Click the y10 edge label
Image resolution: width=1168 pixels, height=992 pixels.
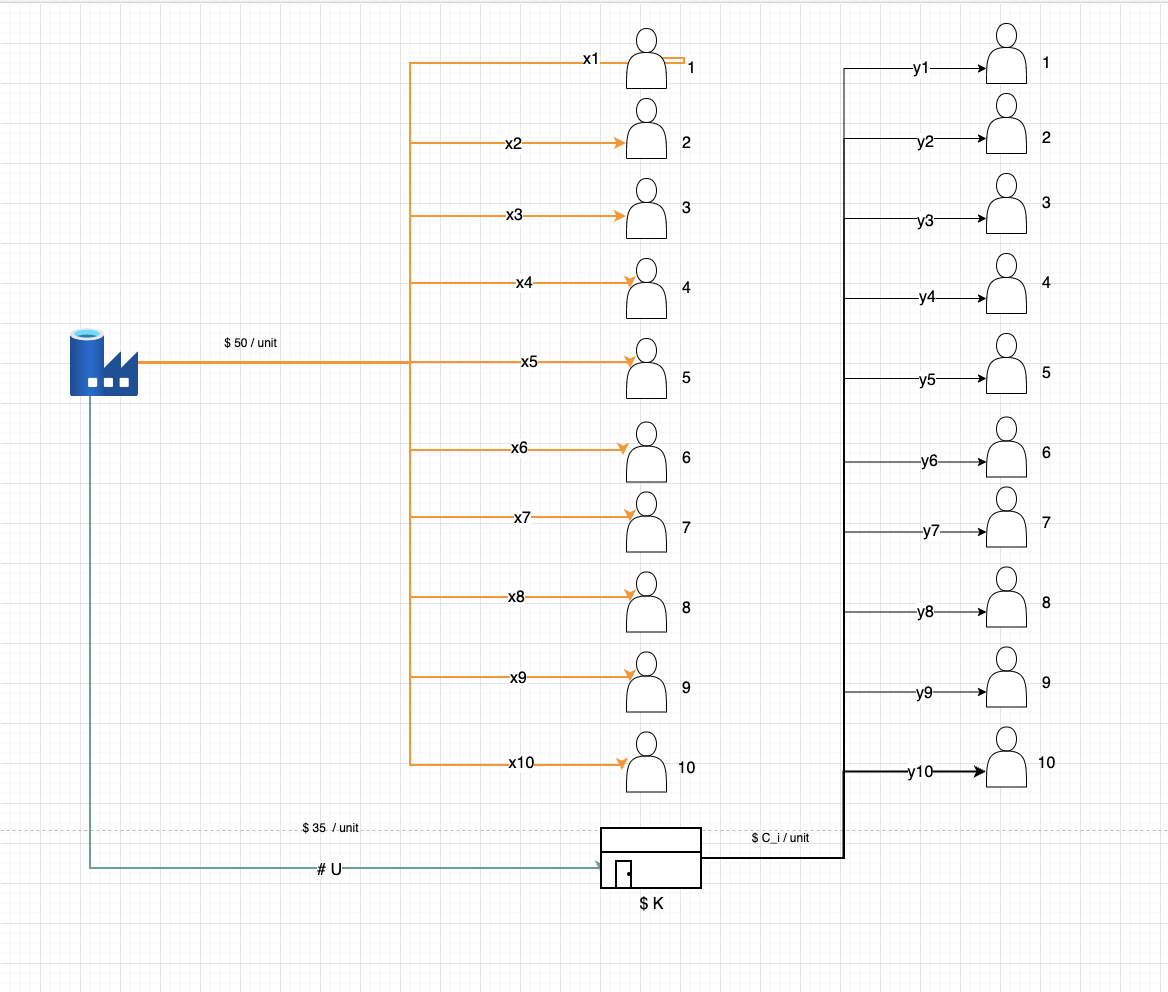[x=920, y=772]
